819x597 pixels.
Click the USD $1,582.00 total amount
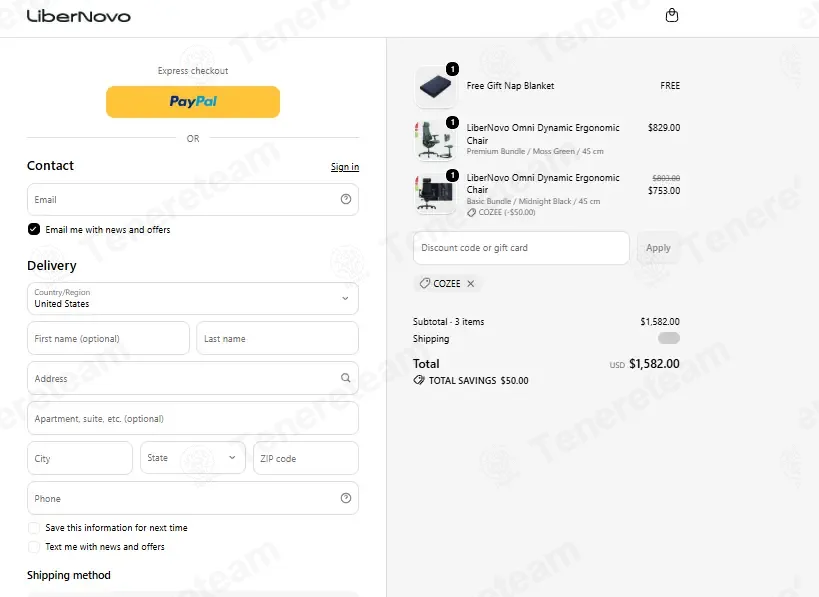pos(645,364)
